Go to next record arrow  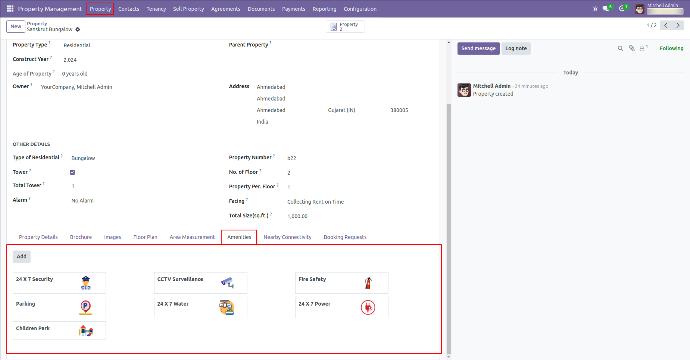click(x=678, y=26)
